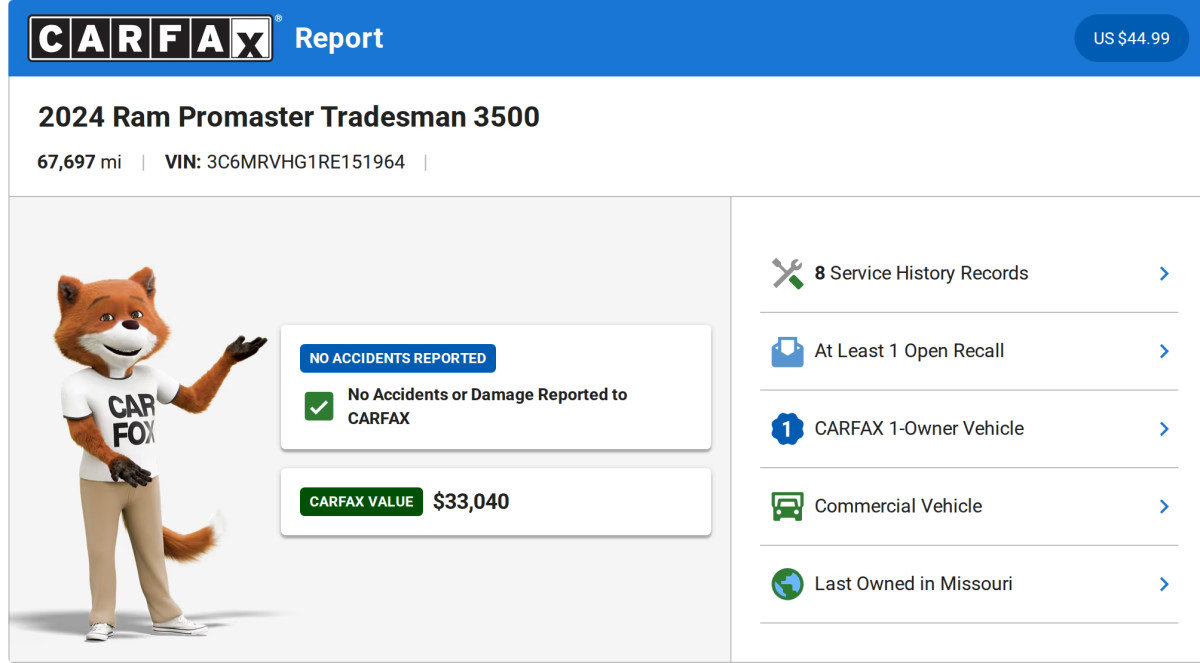Select the open recall briefcase icon
The height and width of the screenshot is (663, 1200).
[786, 351]
